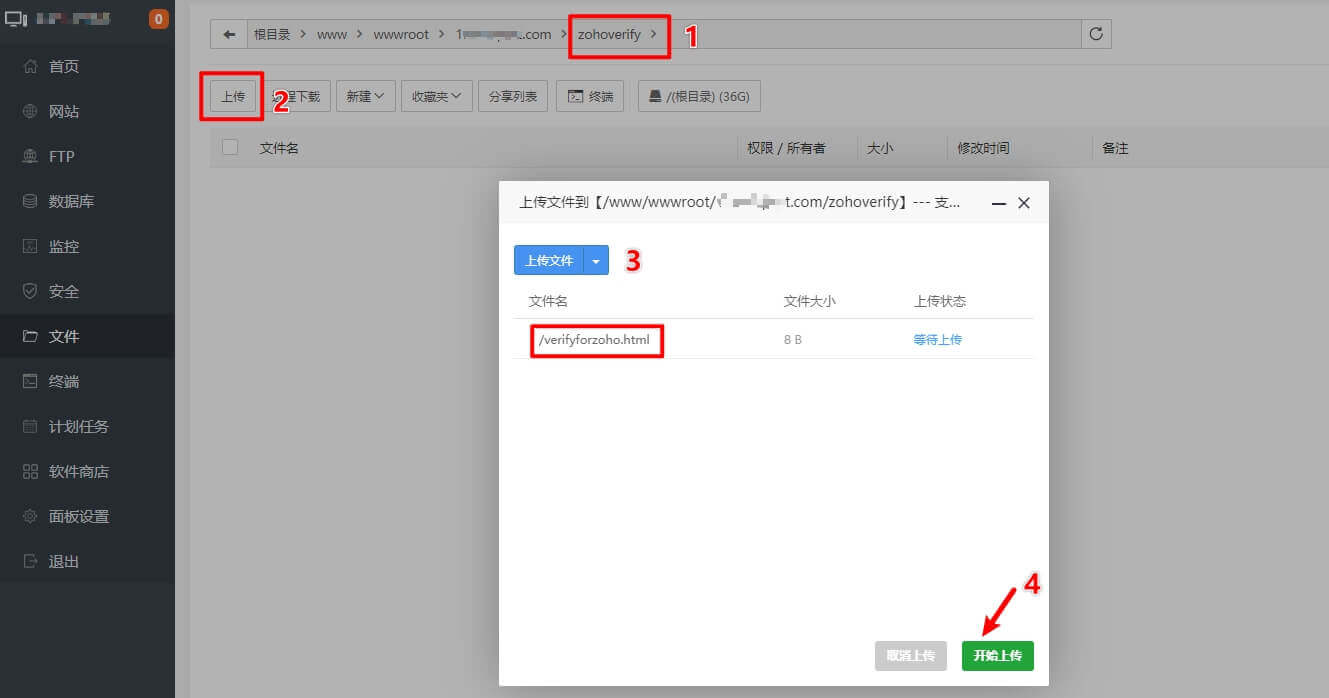Select the /verifyforzoho.html file row
The width and height of the screenshot is (1329, 698).
pos(596,340)
